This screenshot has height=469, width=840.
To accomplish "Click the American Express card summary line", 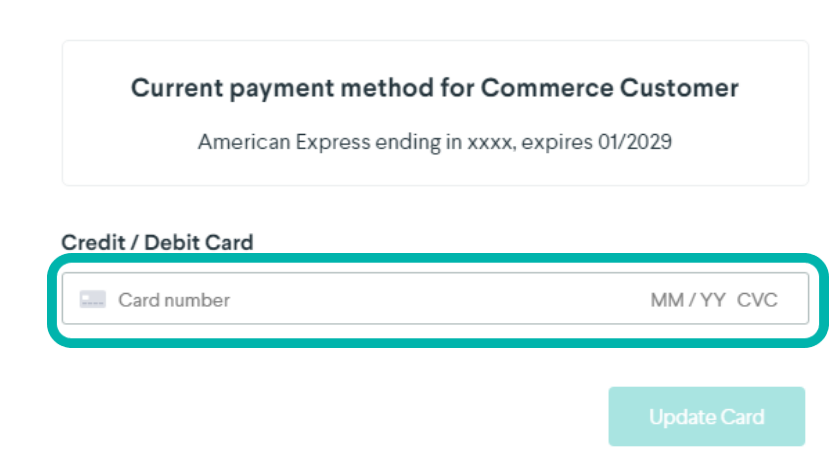I will 434,142.
